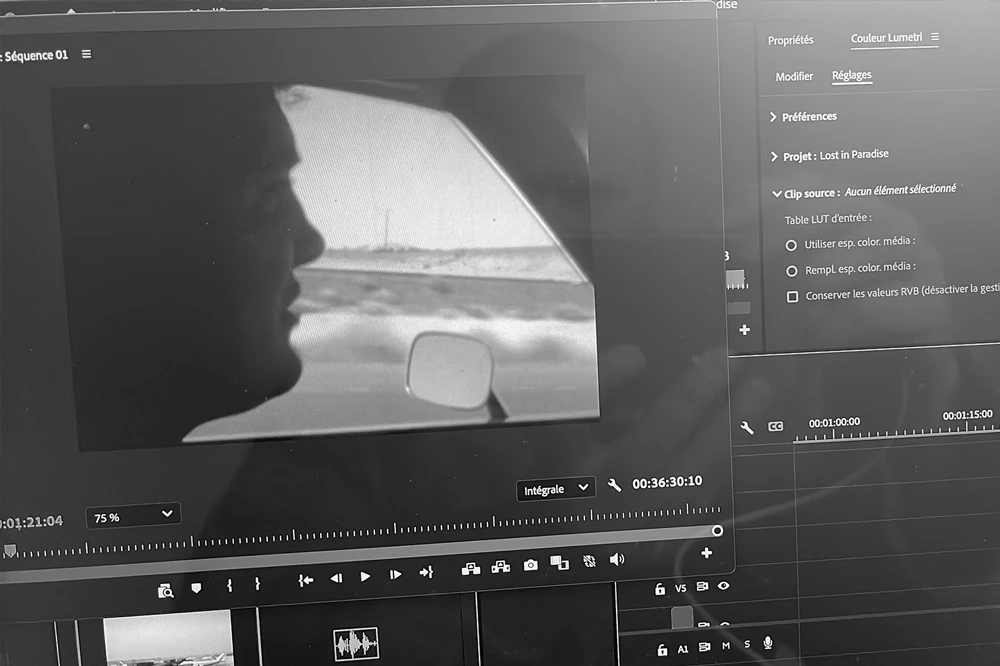The height and width of the screenshot is (666, 1000).
Task: Click the 00:01:00:00 mark on timeline ruler
Action: pos(834,422)
